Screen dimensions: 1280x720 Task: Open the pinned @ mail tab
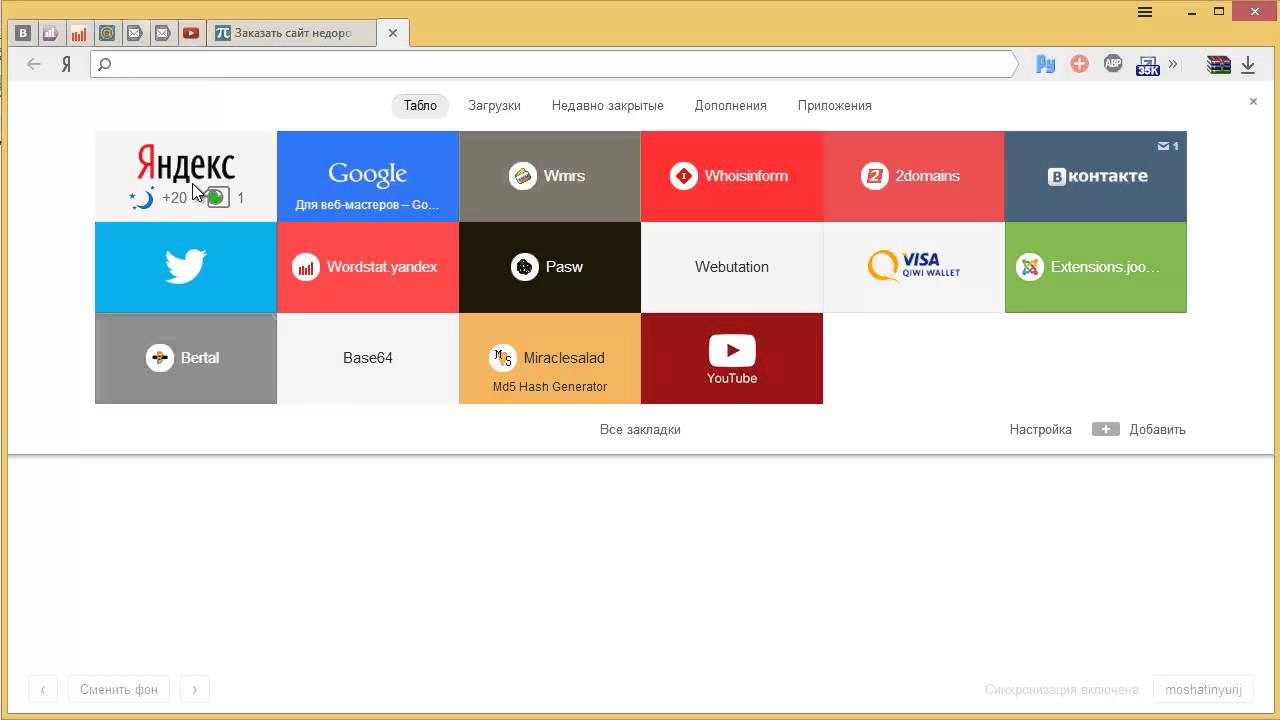[107, 33]
